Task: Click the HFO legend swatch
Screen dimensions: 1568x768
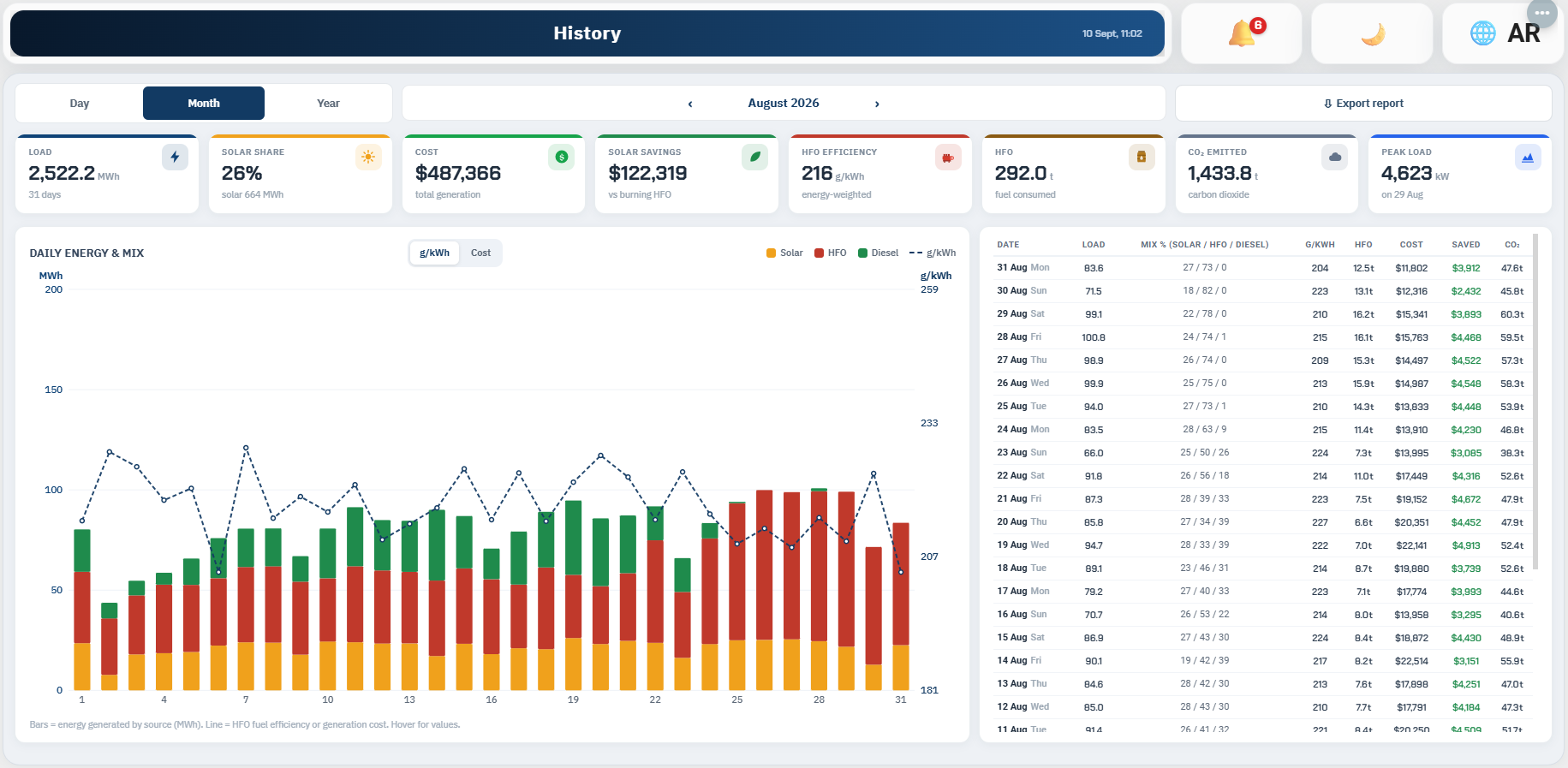Action: pos(819,253)
